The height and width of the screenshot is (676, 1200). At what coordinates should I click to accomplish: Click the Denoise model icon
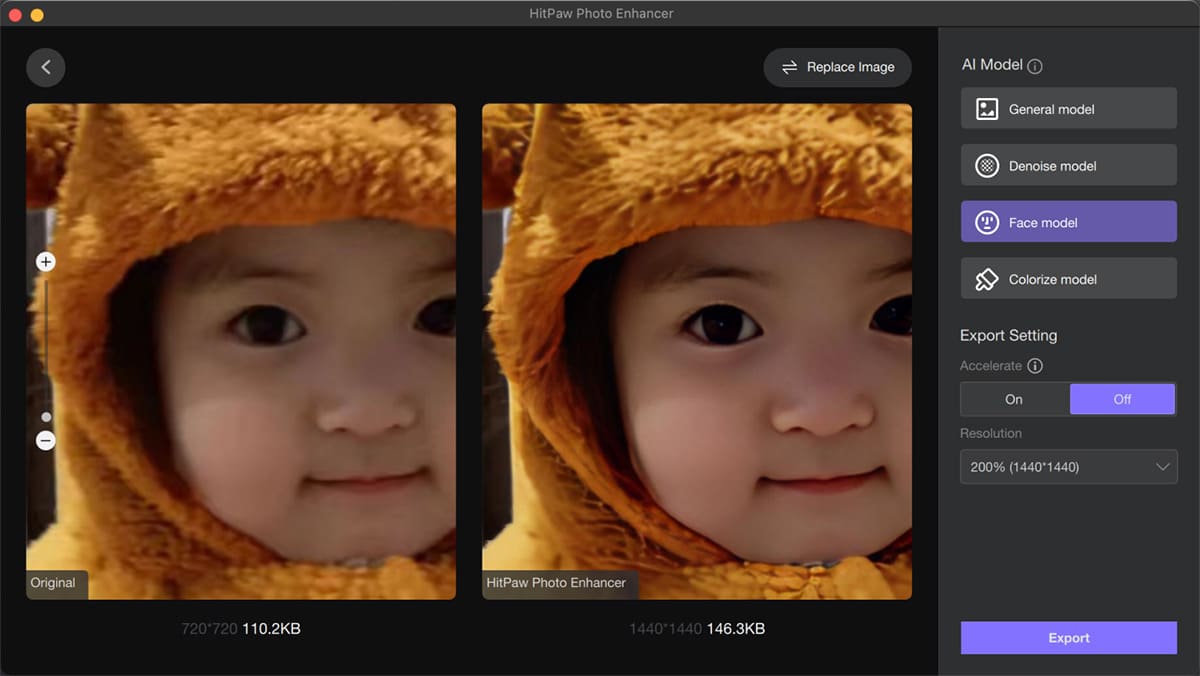[987, 166]
